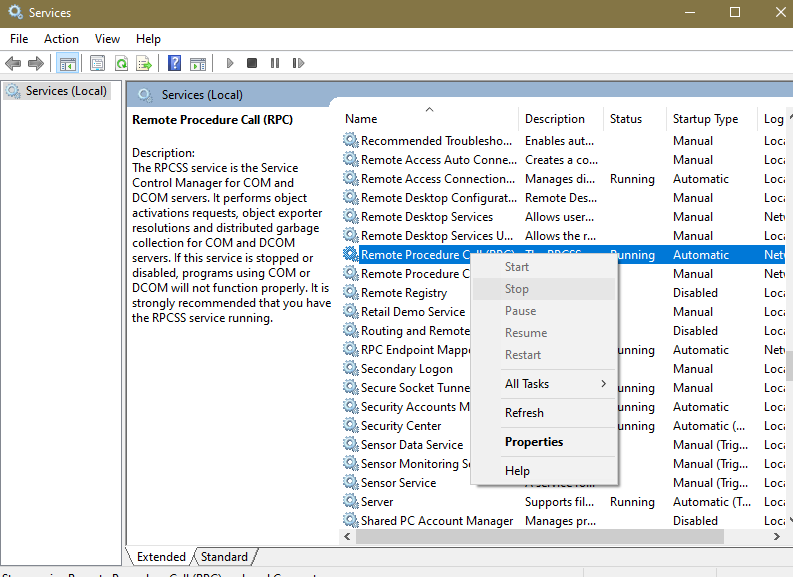Select the Remote Access Connection Manager row

563,179
